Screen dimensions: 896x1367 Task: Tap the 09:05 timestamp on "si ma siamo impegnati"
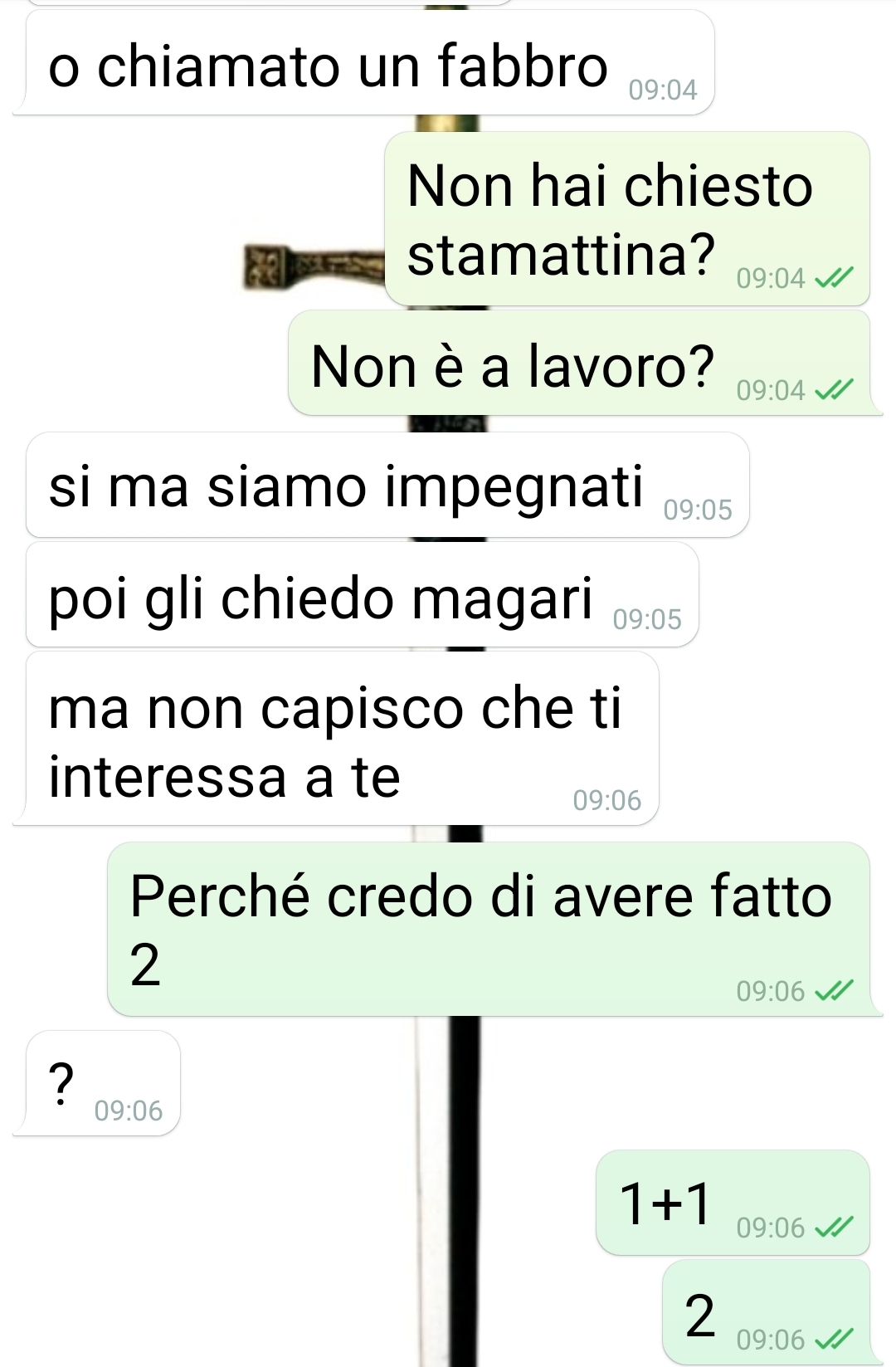pyautogui.click(x=698, y=510)
